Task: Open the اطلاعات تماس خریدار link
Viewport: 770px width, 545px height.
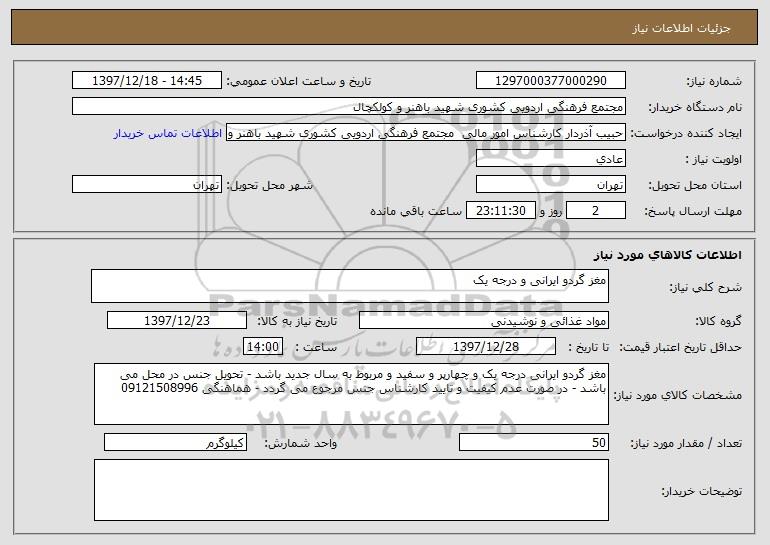Action: 167,133
